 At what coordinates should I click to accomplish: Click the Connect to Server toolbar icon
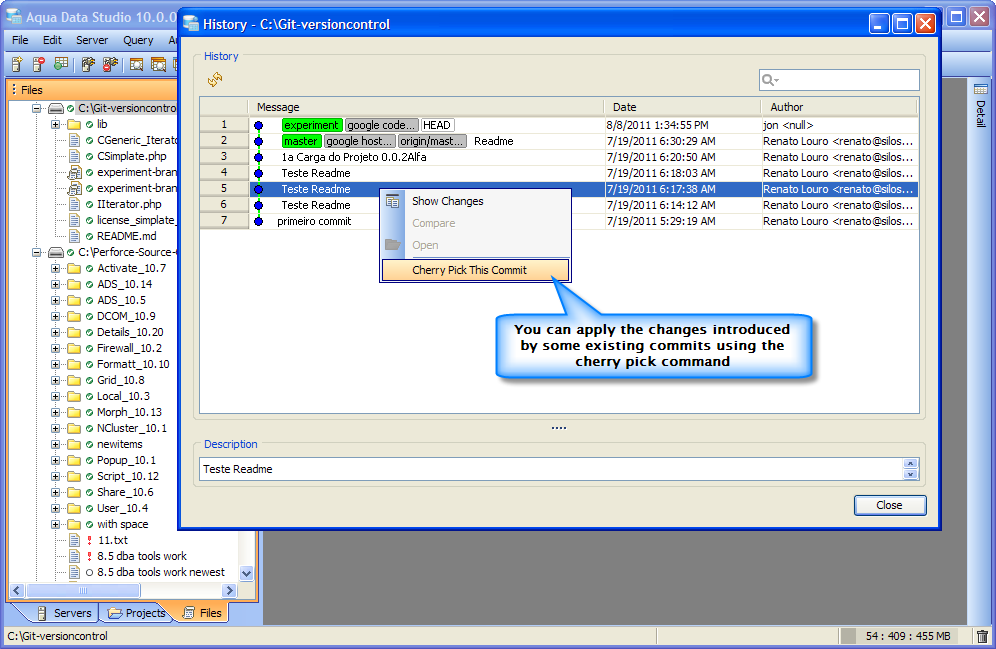[88, 64]
